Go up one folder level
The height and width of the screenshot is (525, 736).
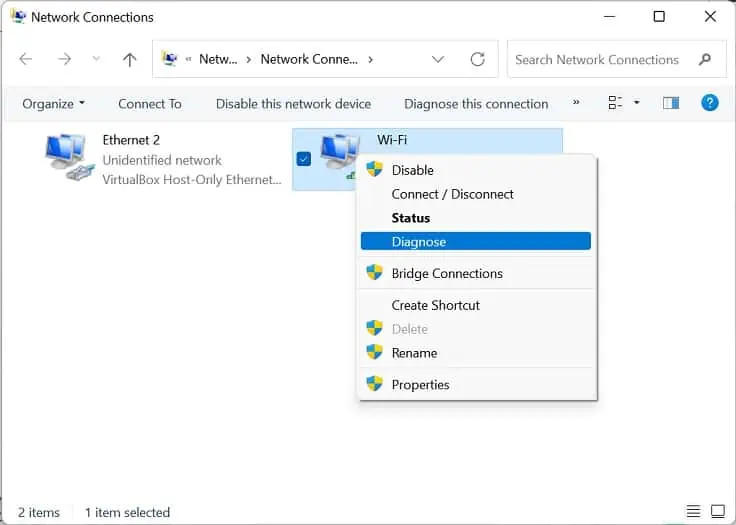coord(129,59)
